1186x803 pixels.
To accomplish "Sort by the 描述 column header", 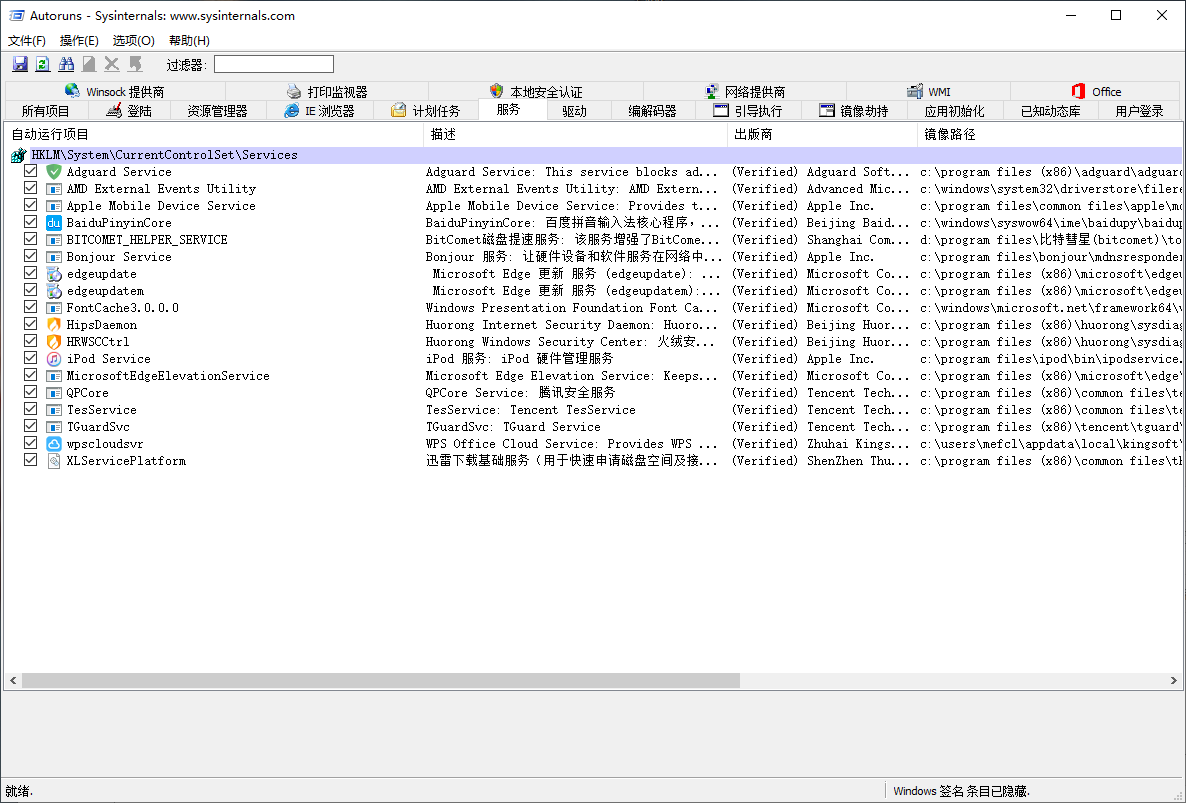I will [576, 135].
